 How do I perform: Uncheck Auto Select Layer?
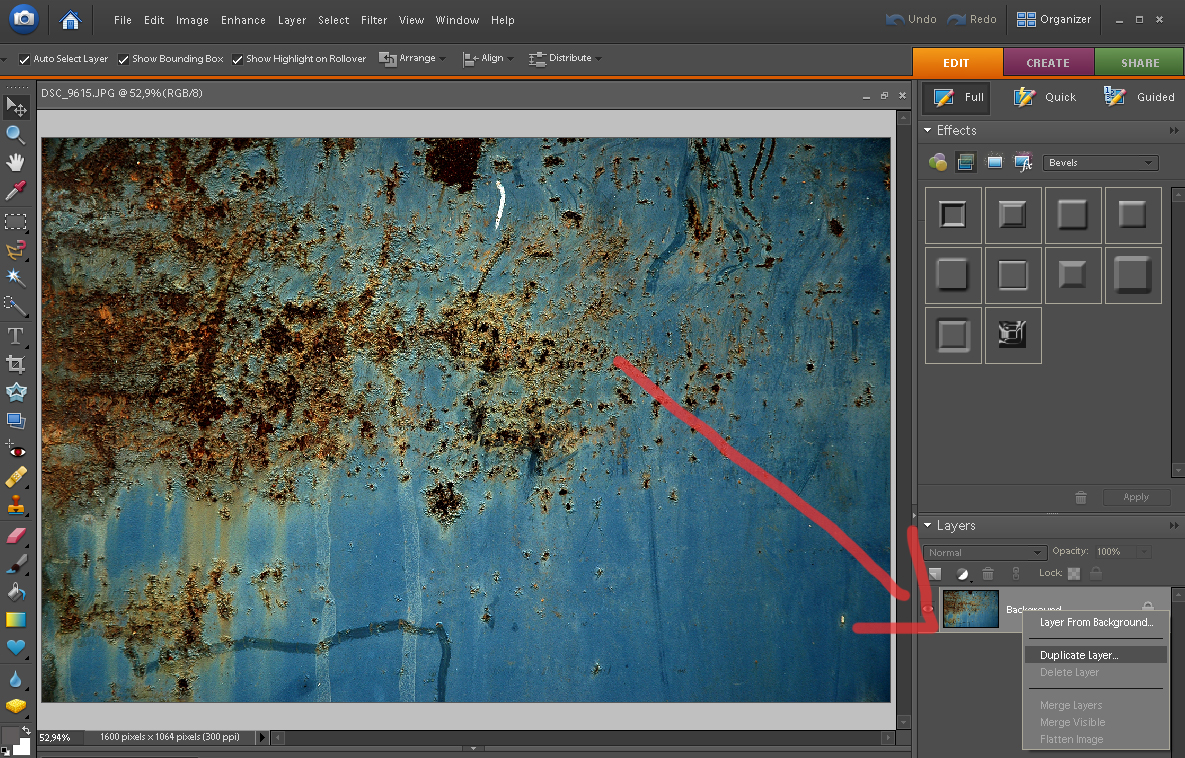(25, 59)
